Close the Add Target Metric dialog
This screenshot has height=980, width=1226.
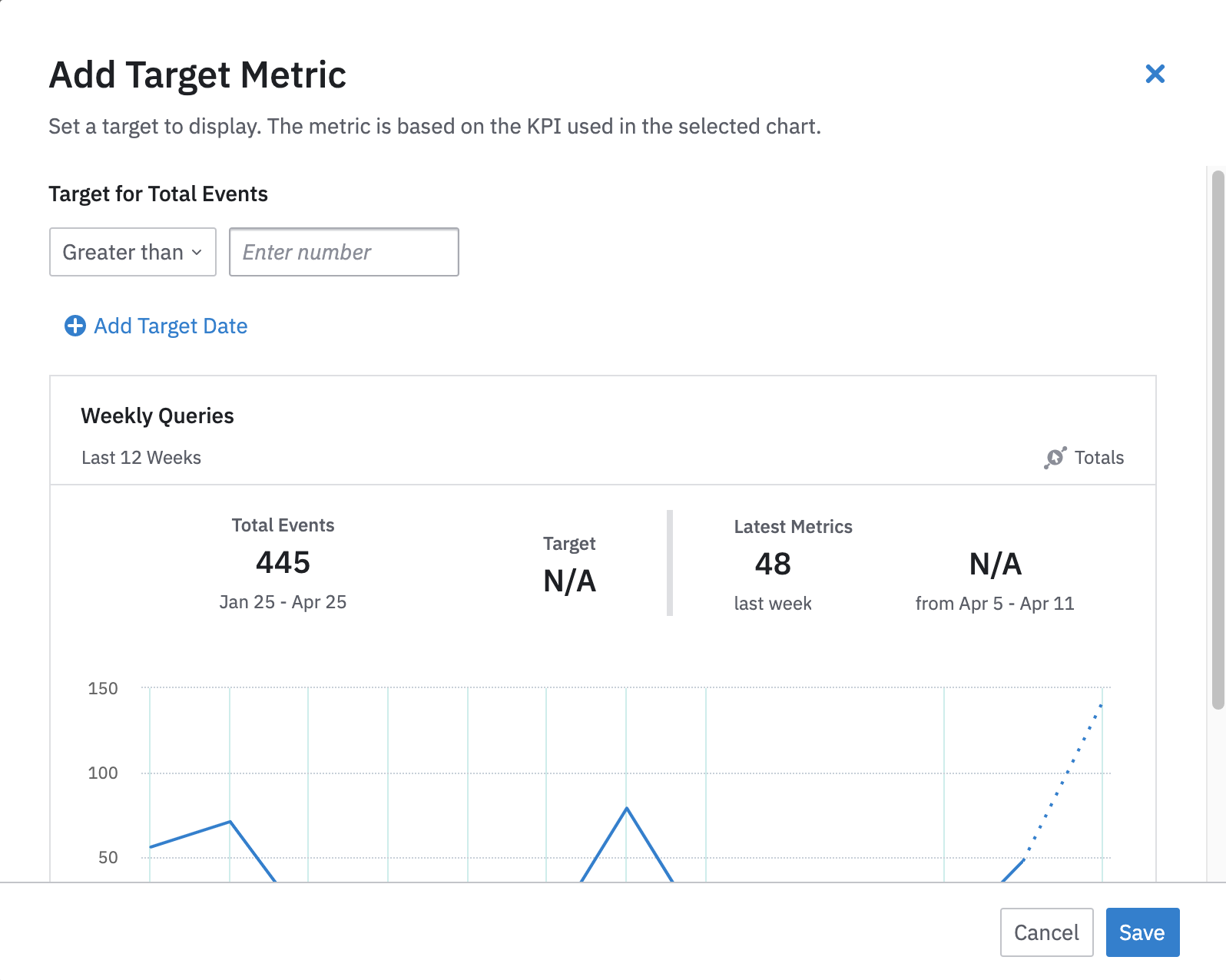(1155, 74)
